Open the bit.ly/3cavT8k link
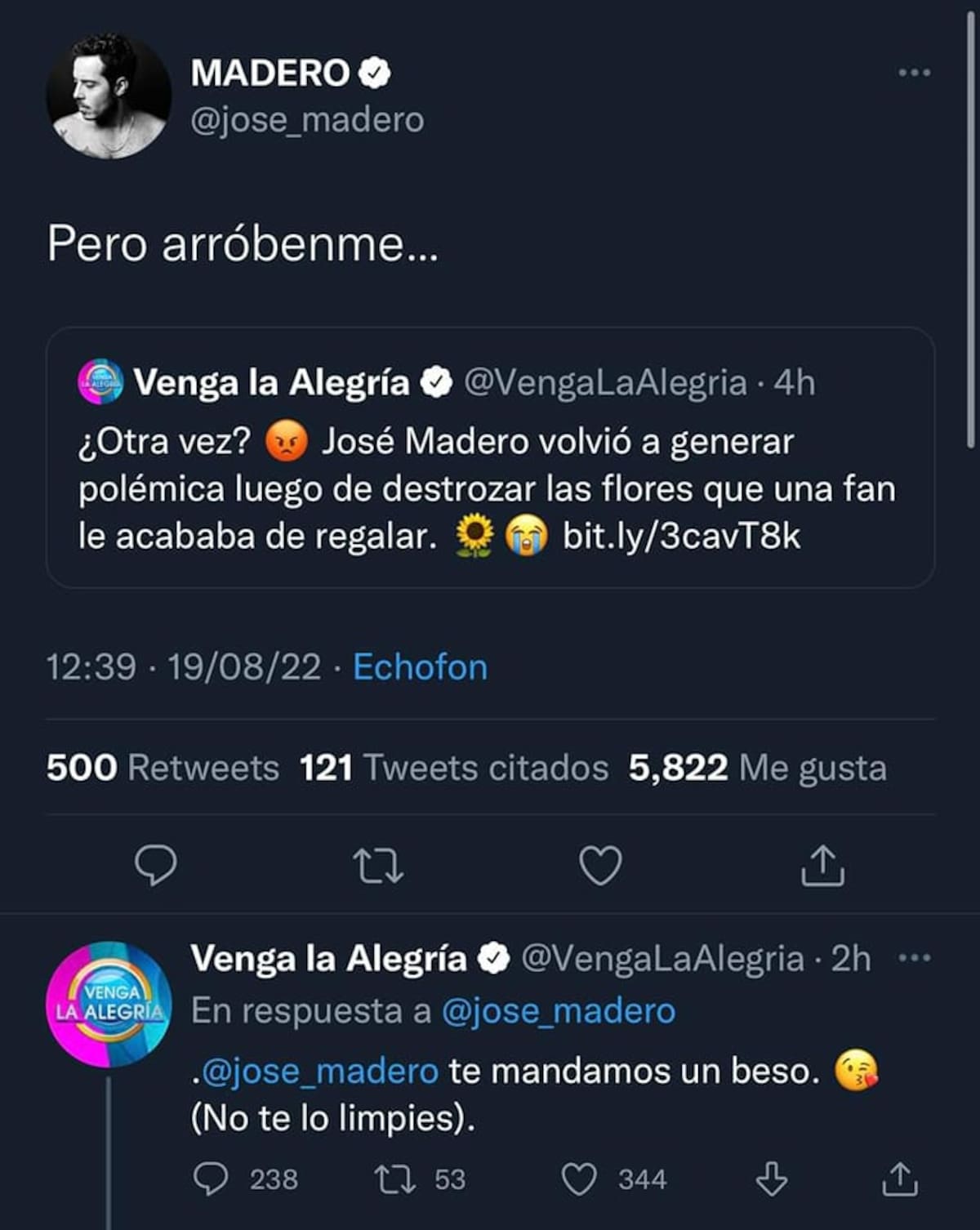 (x=681, y=537)
